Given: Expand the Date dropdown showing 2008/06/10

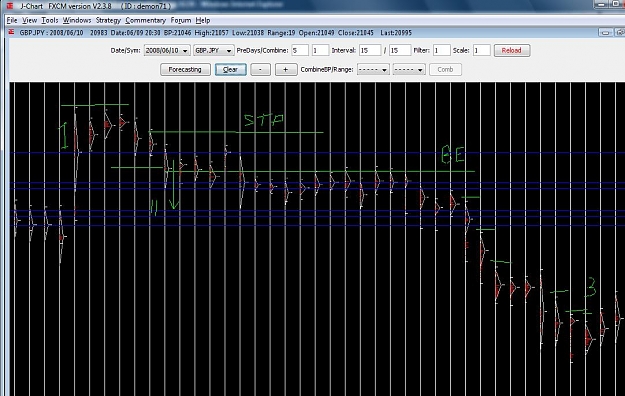Looking at the screenshot, I should [x=167, y=51].
